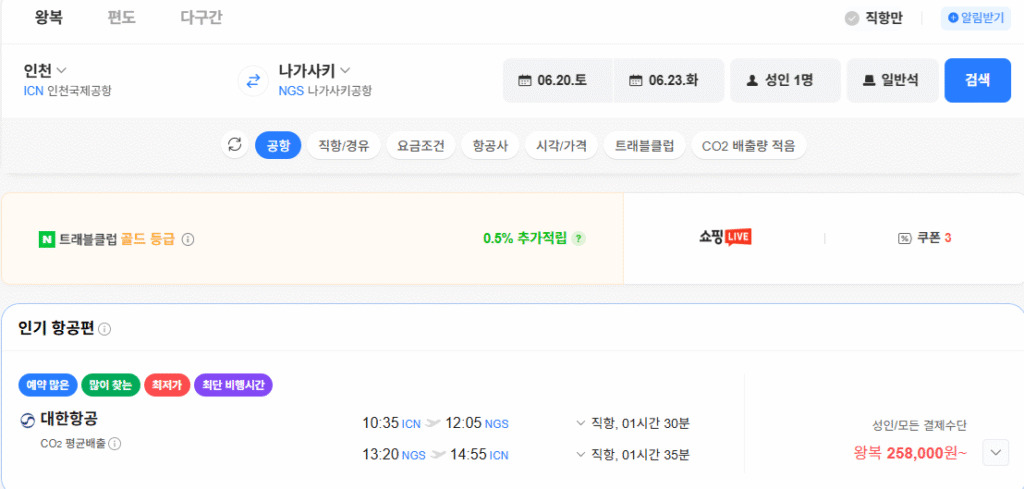Click the ICN 인천국제공항 label
Viewport: 1024px width, 489px height.
click(67, 91)
